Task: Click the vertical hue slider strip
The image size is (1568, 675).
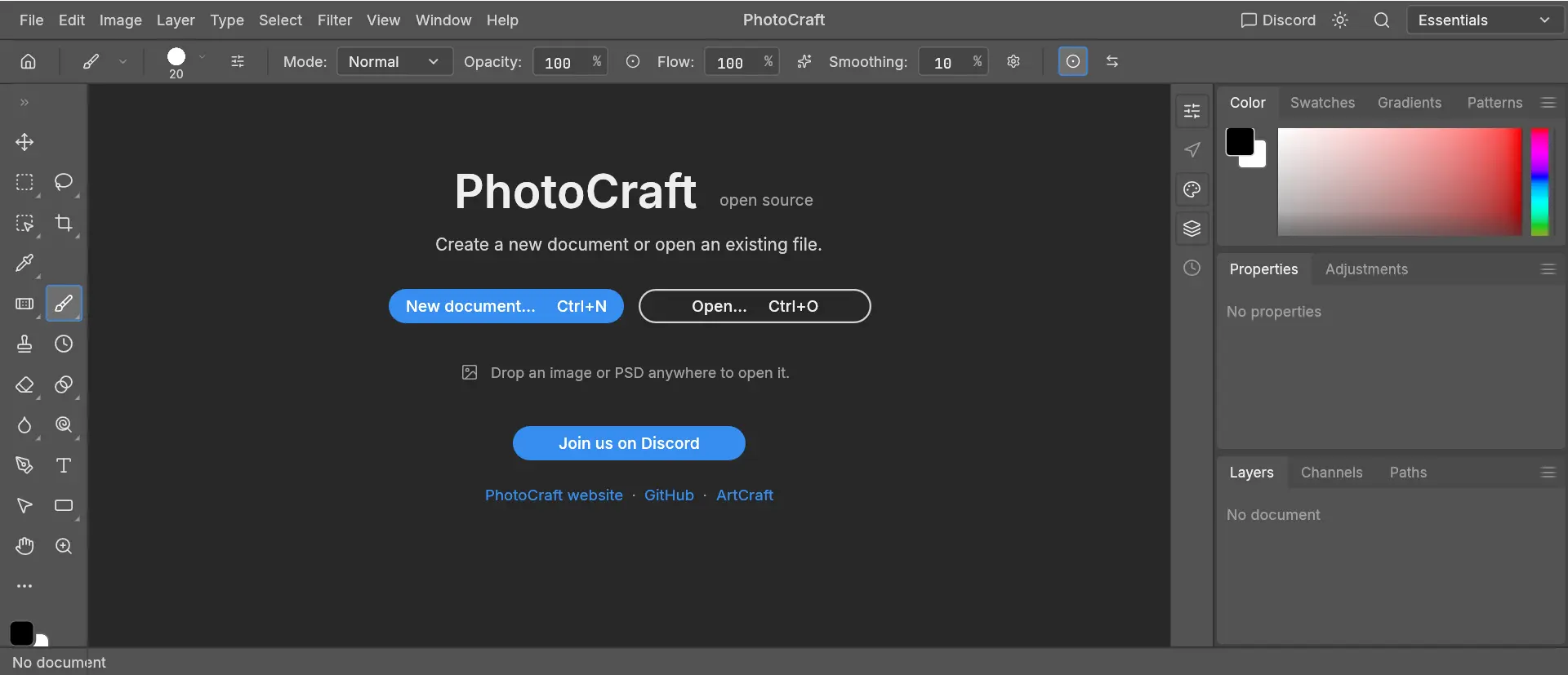Action: [x=1540, y=182]
